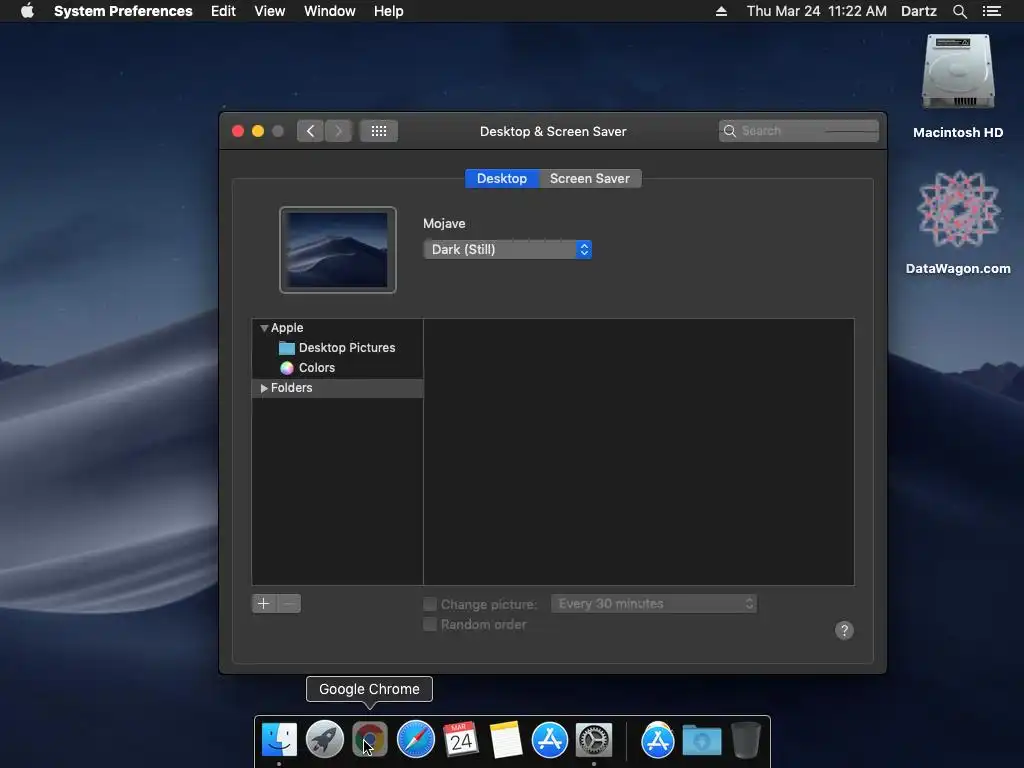Add a folder with the plus button
Viewport: 1024px width, 768px height.
264,603
